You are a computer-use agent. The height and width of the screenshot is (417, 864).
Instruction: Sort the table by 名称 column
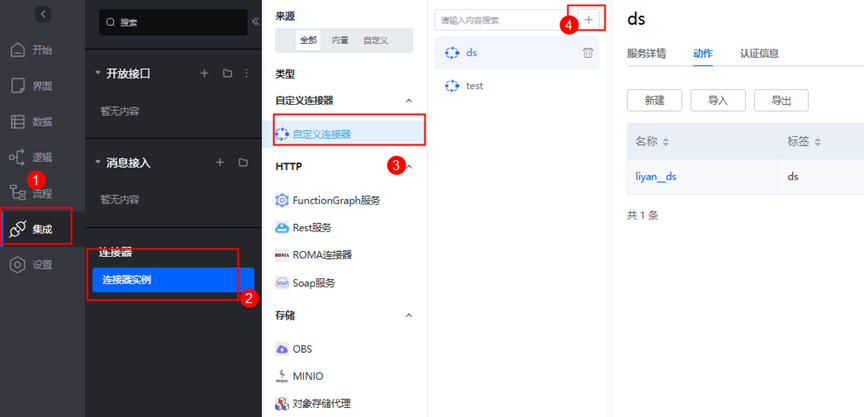[665, 142]
